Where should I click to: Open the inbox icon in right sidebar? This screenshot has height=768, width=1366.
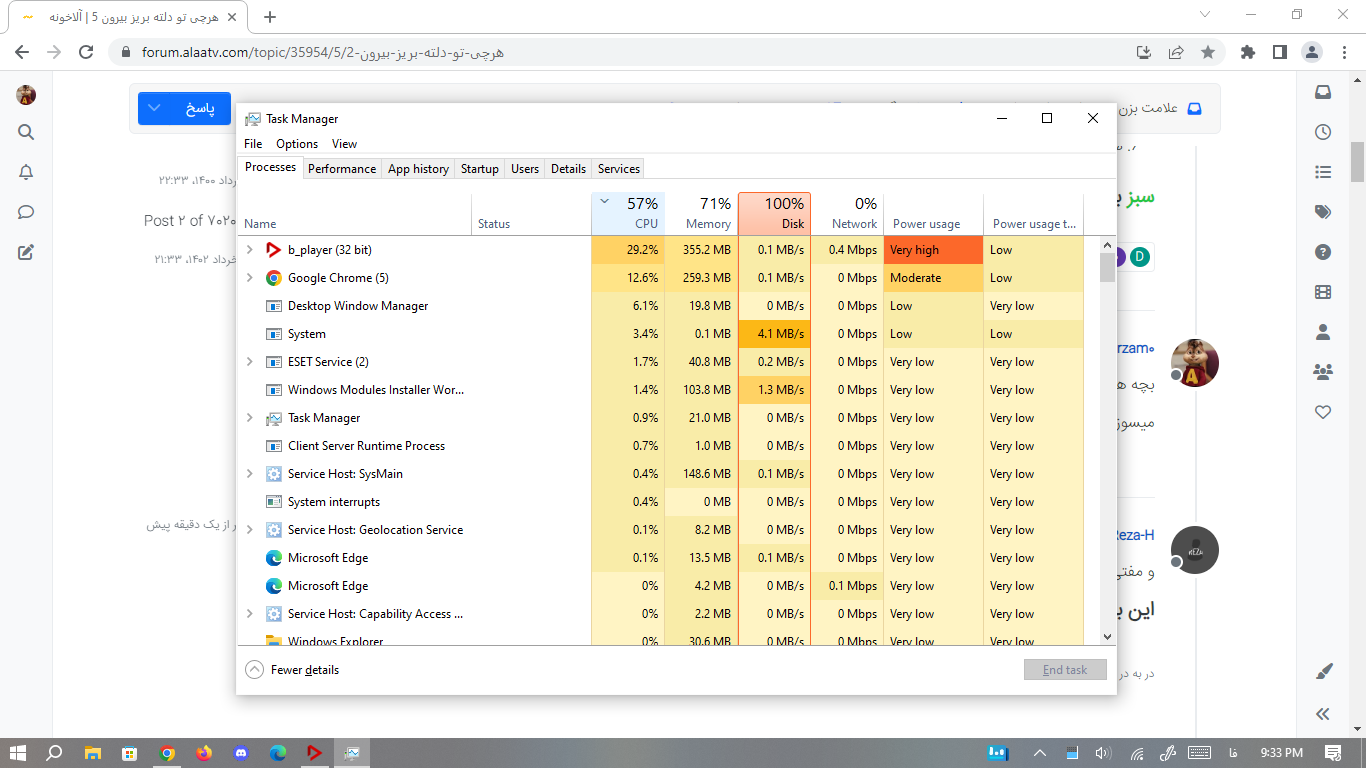1323,92
